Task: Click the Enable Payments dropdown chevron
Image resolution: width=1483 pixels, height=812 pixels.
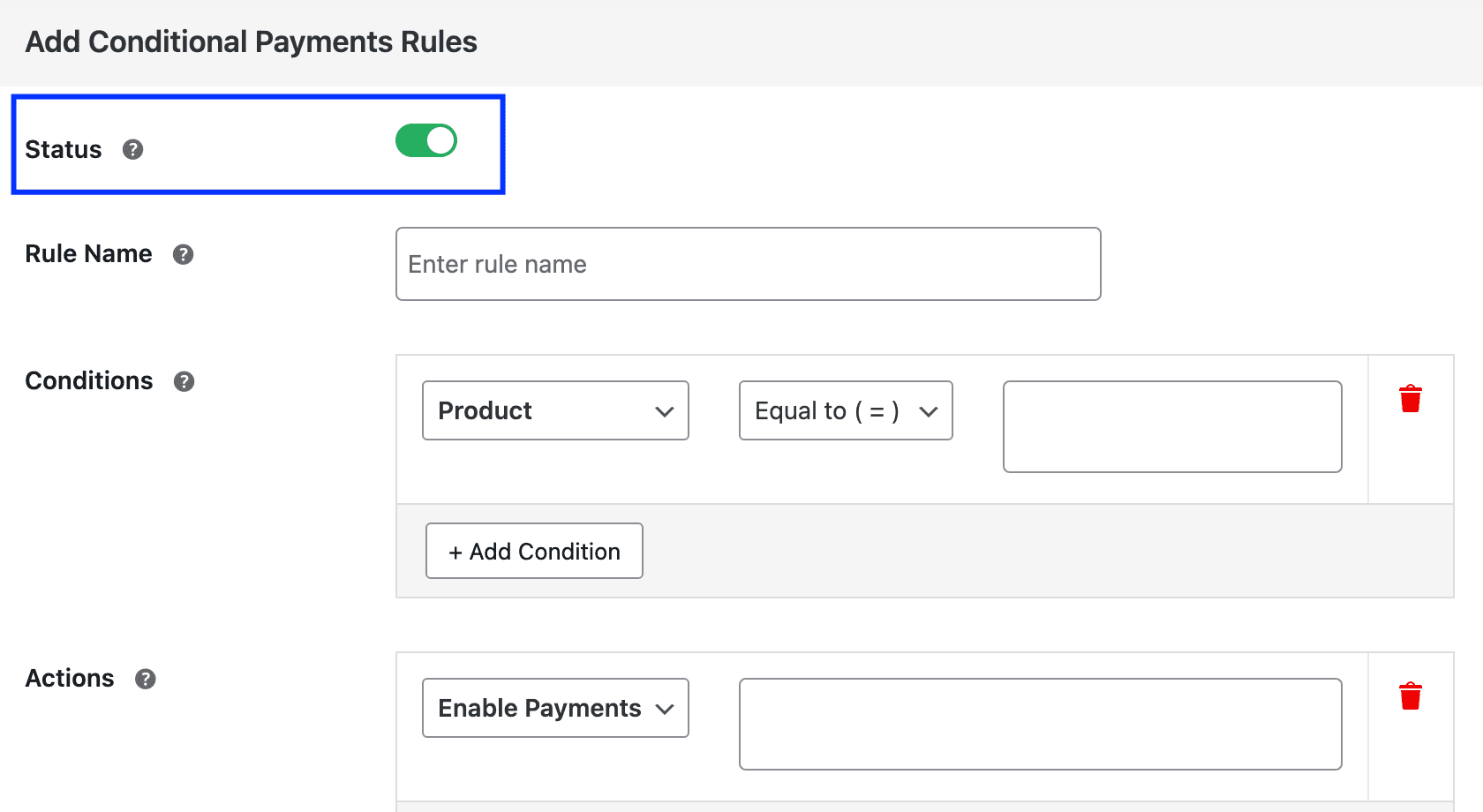Action: click(x=665, y=708)
